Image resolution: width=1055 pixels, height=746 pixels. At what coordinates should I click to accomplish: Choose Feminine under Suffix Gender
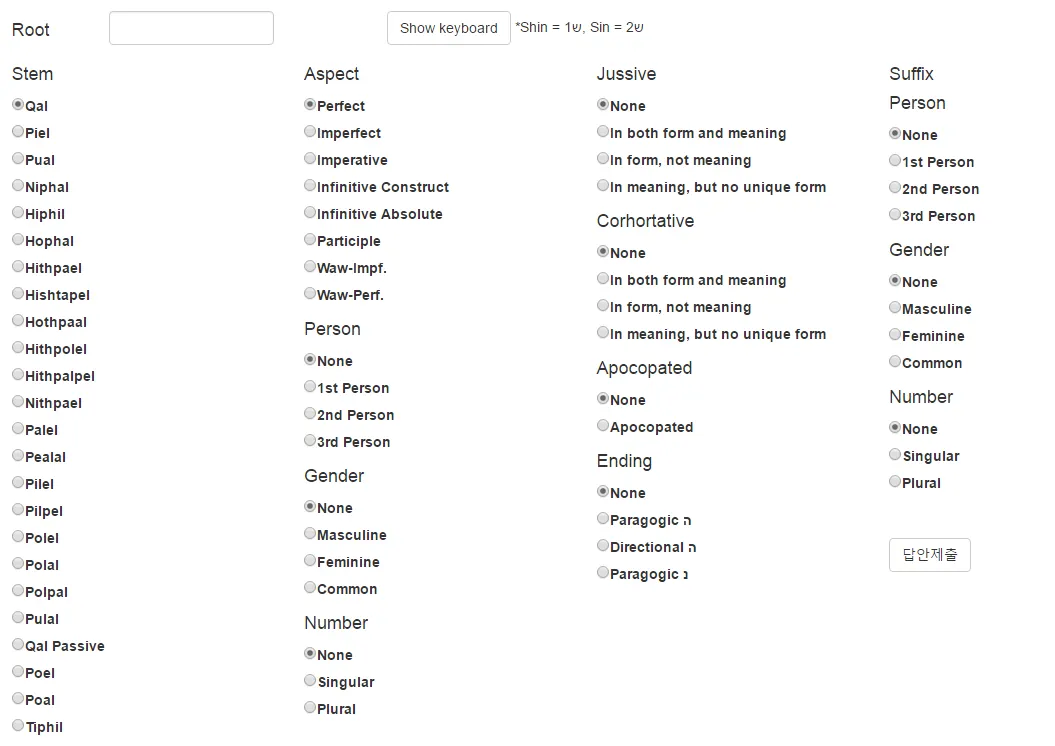(x=895, y=334)
